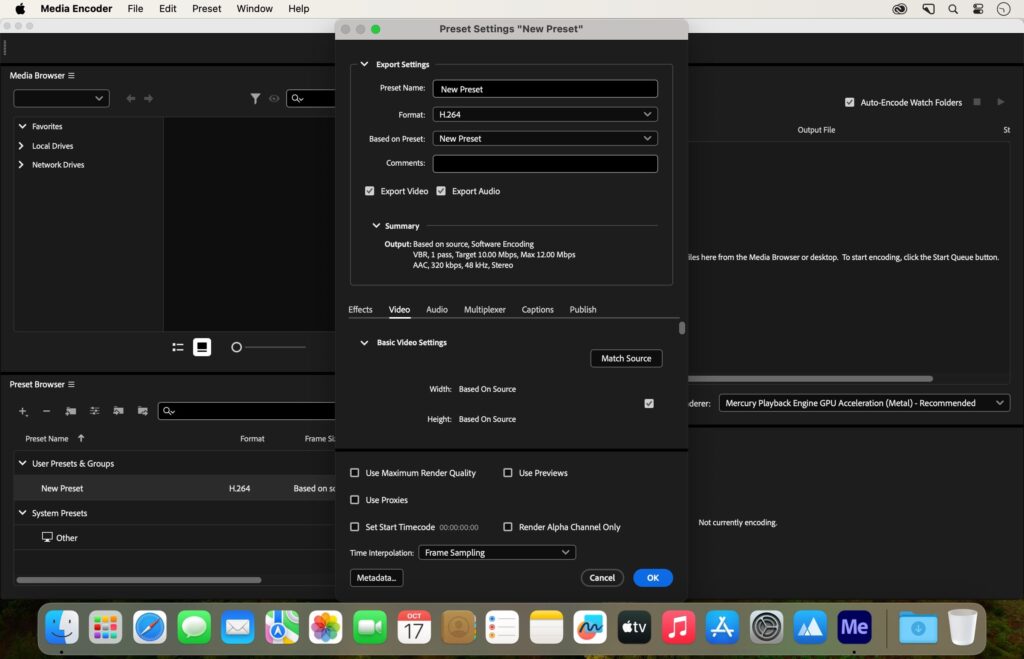
Task: Open the Preset menu in menu bar
Action: tap(206, 9)
